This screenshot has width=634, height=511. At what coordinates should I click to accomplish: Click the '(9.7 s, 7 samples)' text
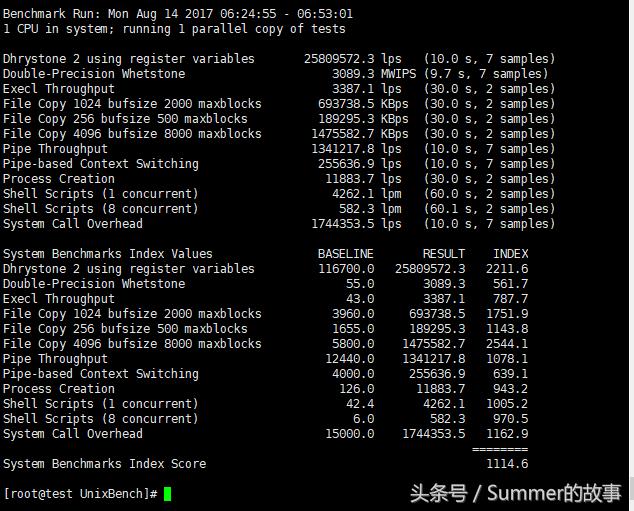click(486, 74)
